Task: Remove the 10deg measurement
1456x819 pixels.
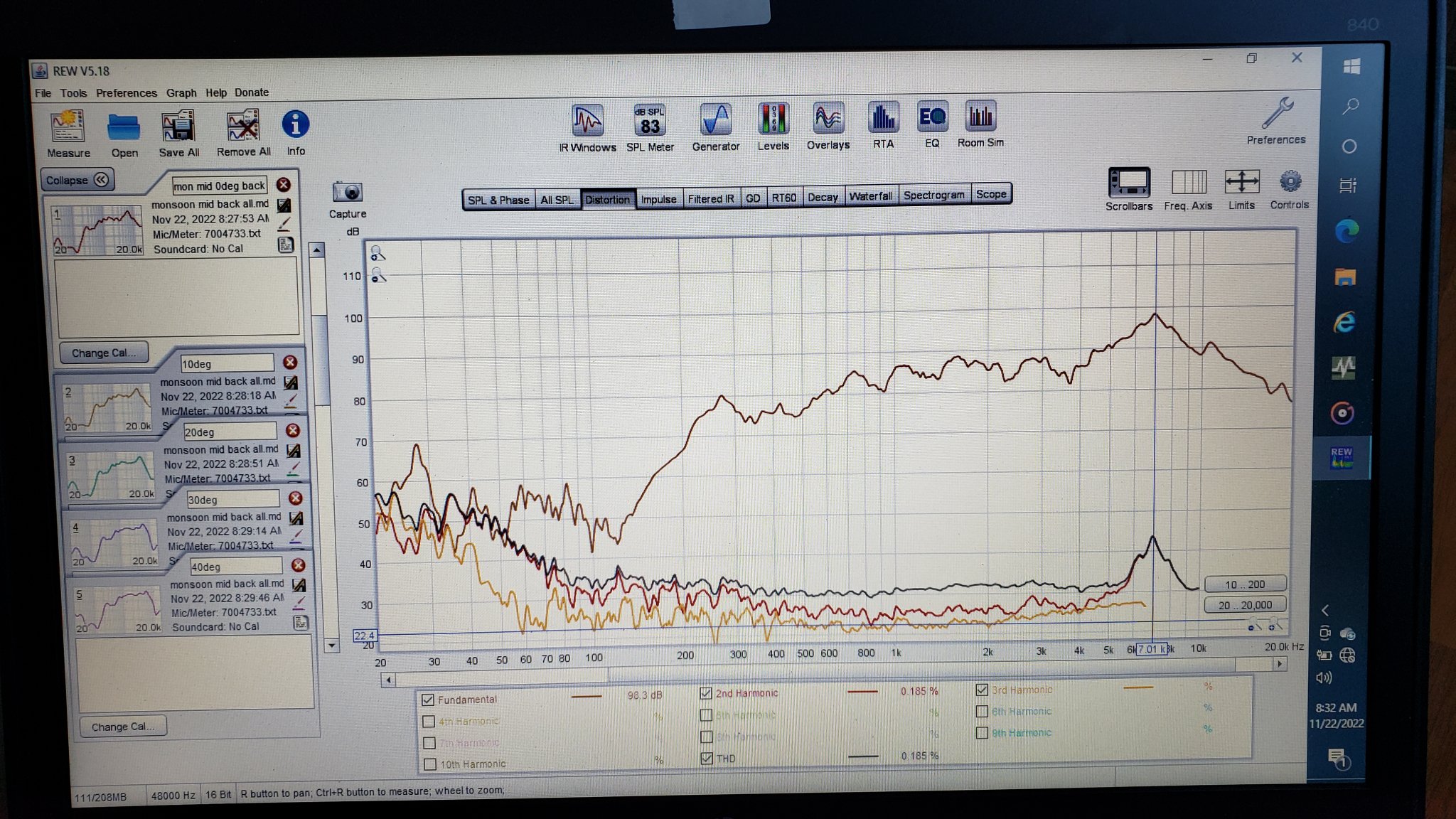Action: (x=289, y=363)
